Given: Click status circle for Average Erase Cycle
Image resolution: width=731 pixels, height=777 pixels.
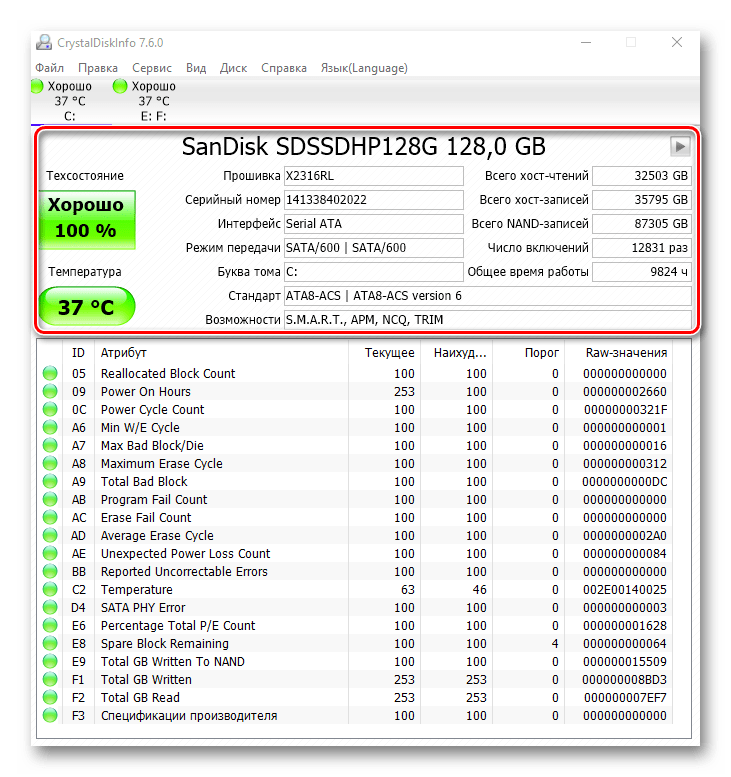Looking at the screenshot, I should 50,535.
